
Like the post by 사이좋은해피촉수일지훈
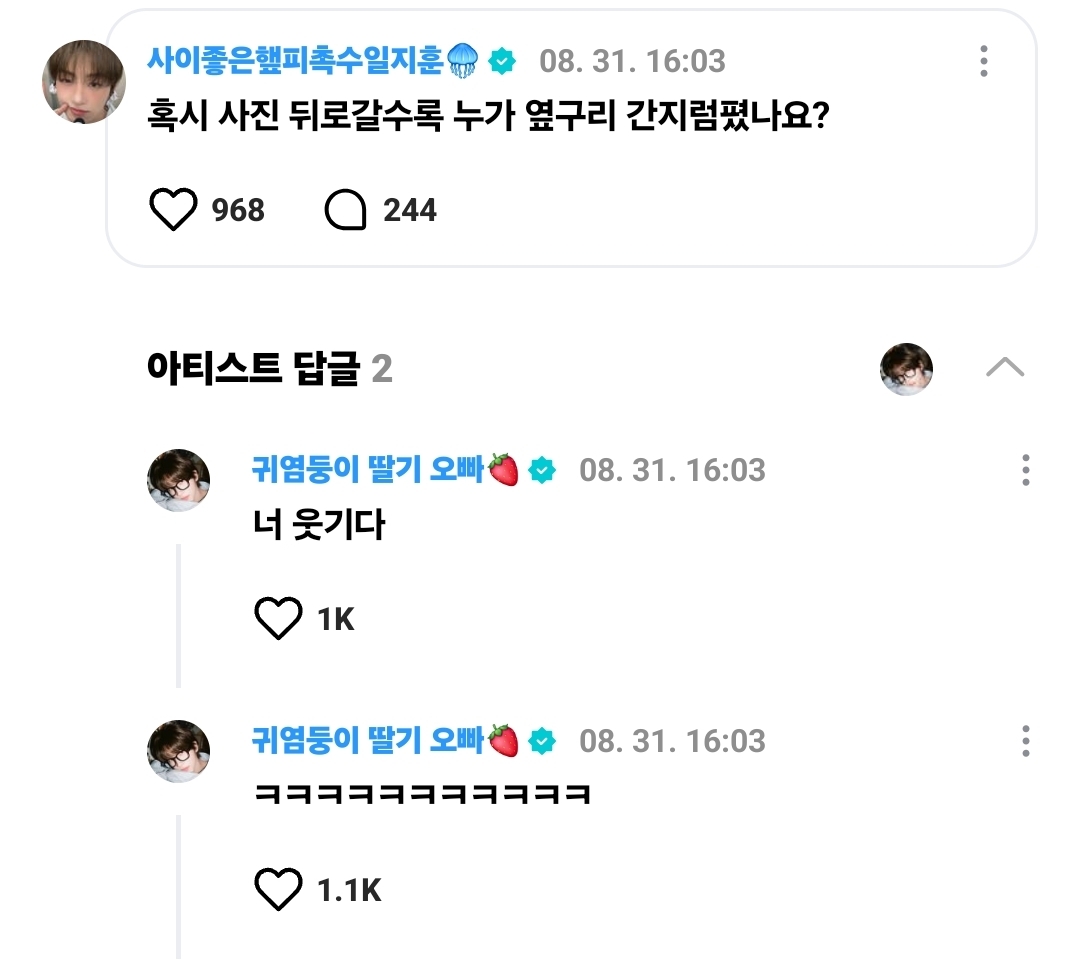point(174,210)
